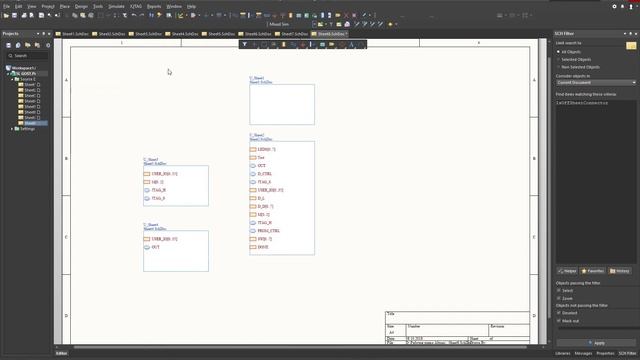Screen dimensions: 640x360
Task: Open the Design menu
Action: (81, 7)
